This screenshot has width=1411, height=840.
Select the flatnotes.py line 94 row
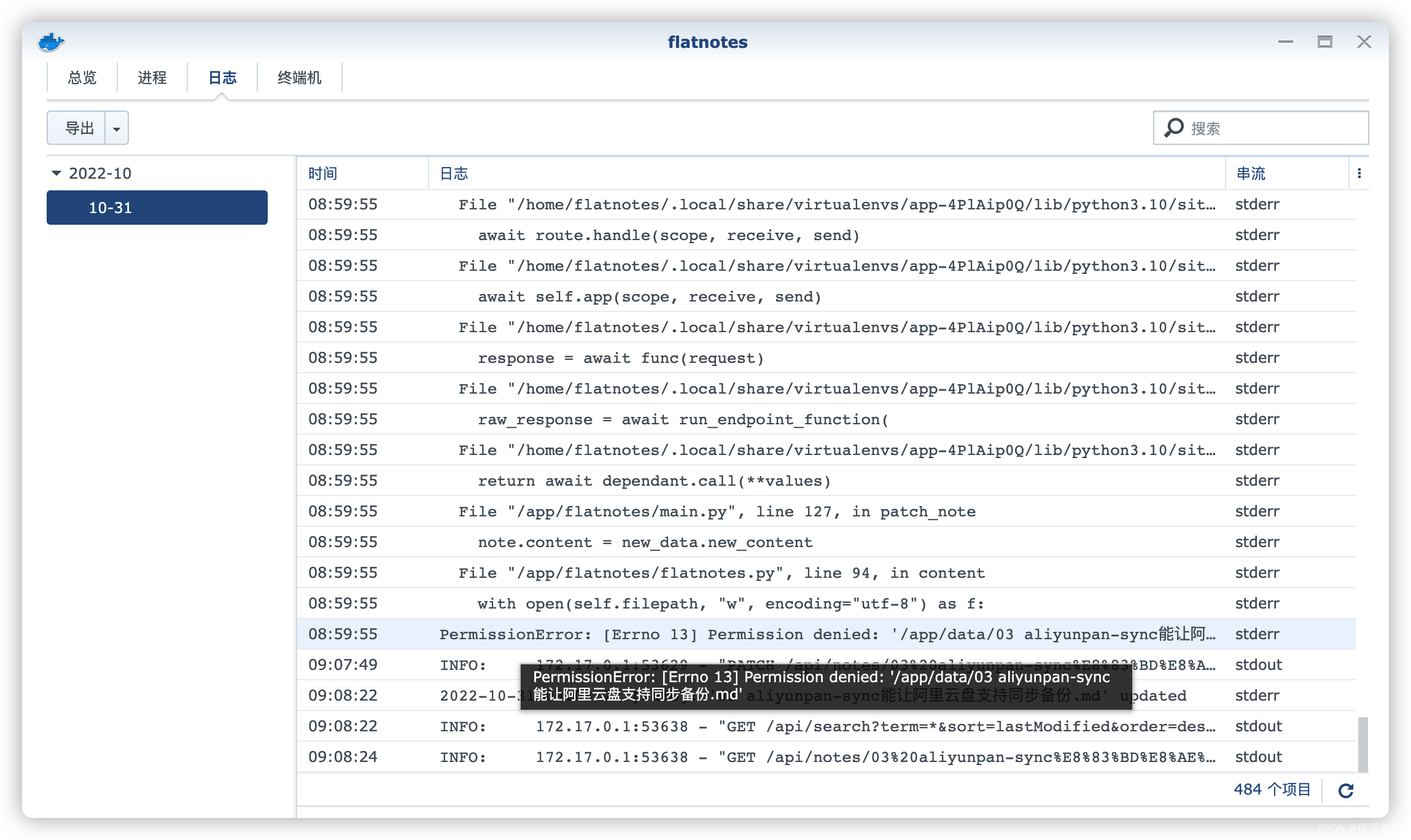tap(826, 572)
